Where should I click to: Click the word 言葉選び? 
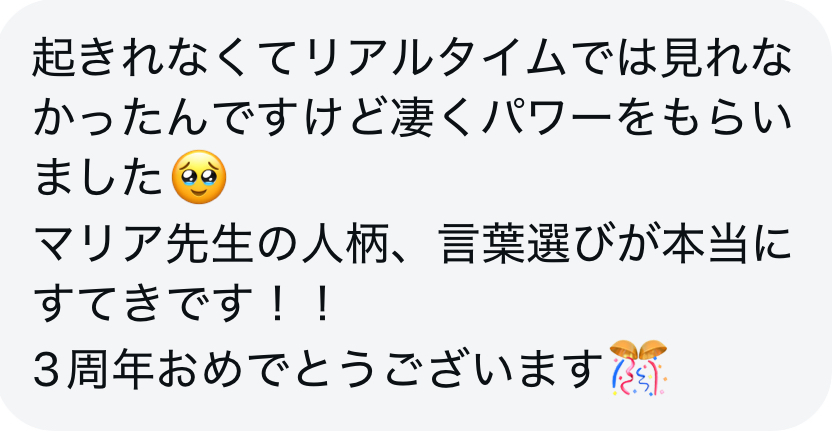(x=525, y=247)
